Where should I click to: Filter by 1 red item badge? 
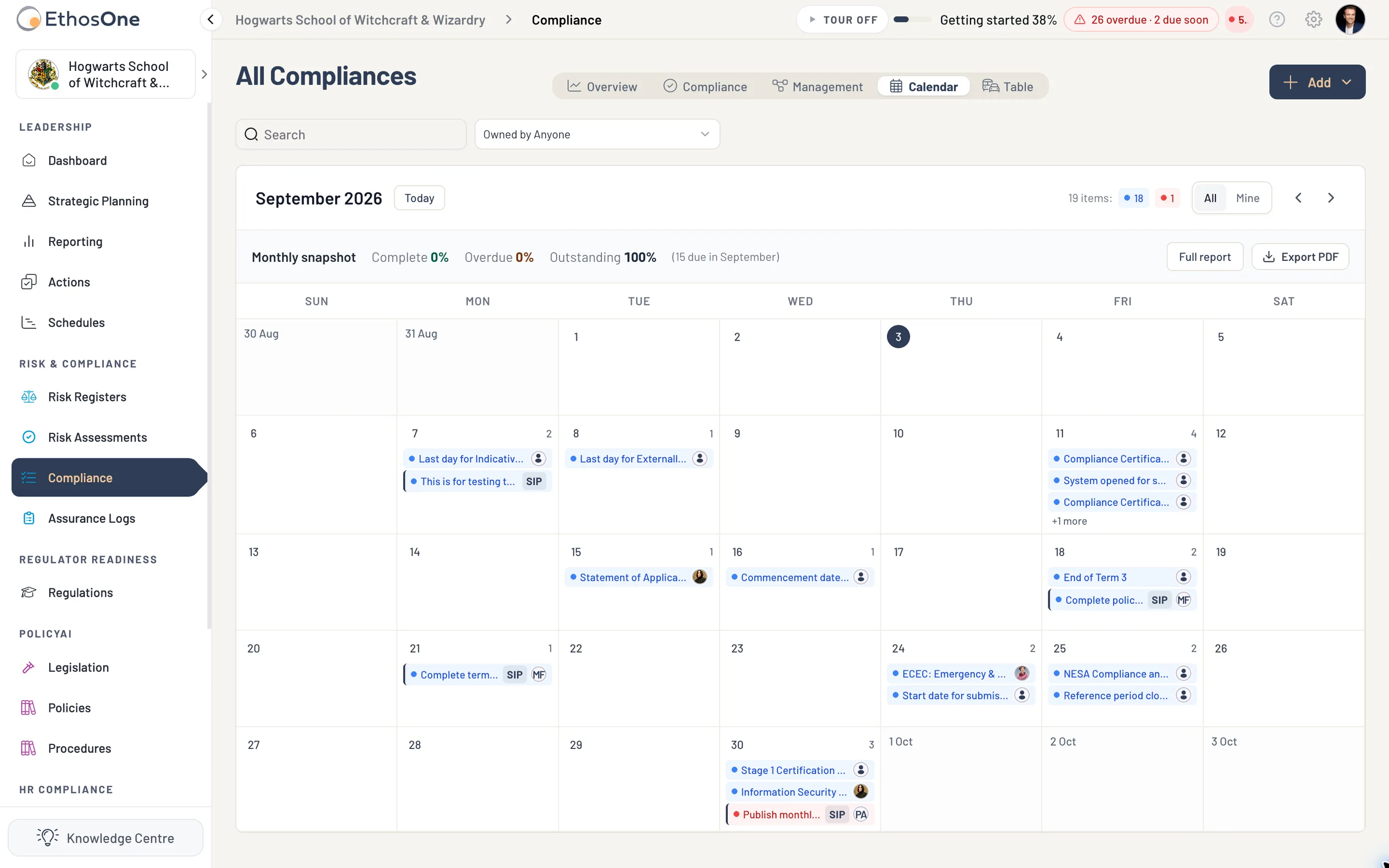pos(1167,198)
